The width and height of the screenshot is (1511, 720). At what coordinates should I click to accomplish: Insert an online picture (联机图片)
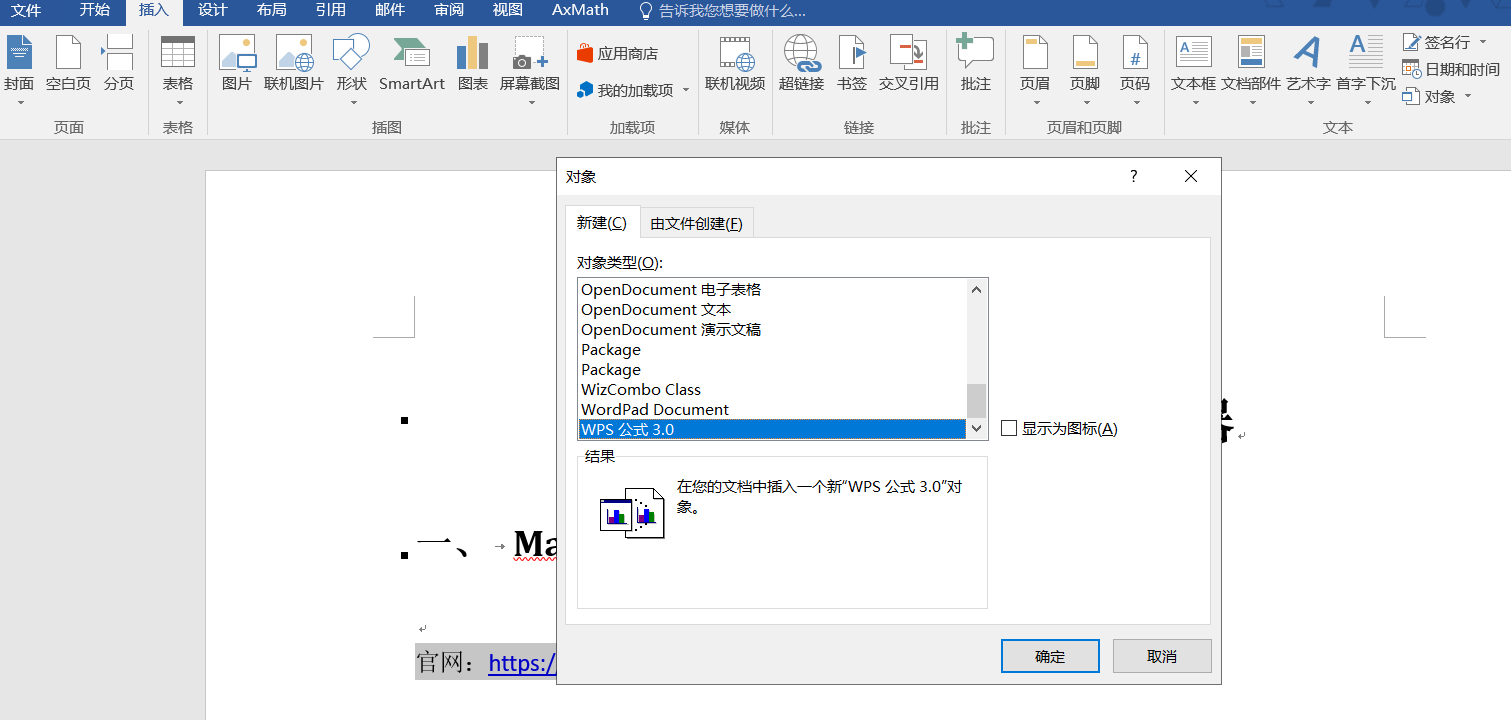pos(294,64)
